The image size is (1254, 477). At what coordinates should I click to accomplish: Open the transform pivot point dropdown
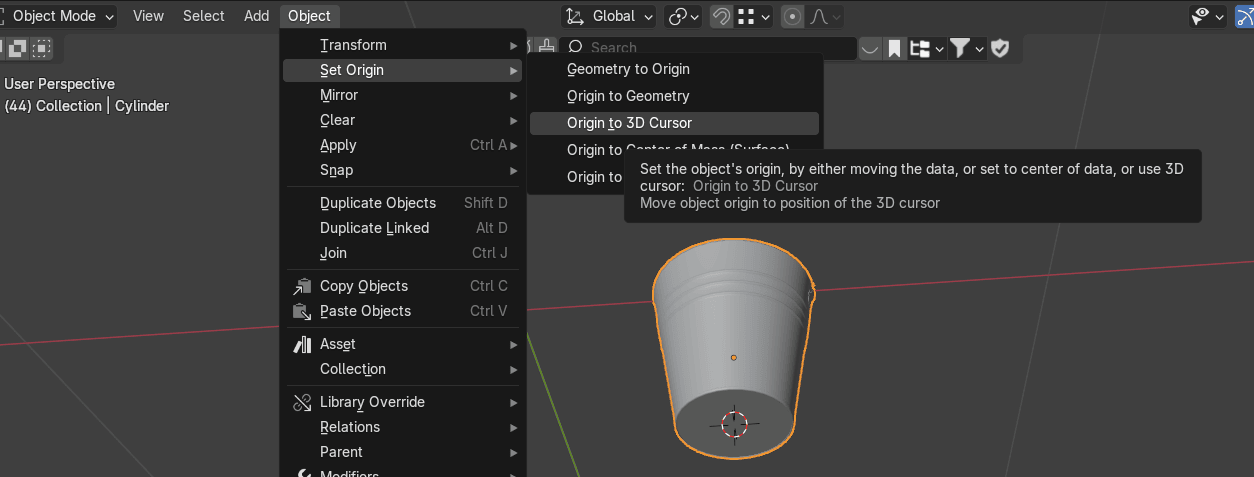[x=685, y=16]
